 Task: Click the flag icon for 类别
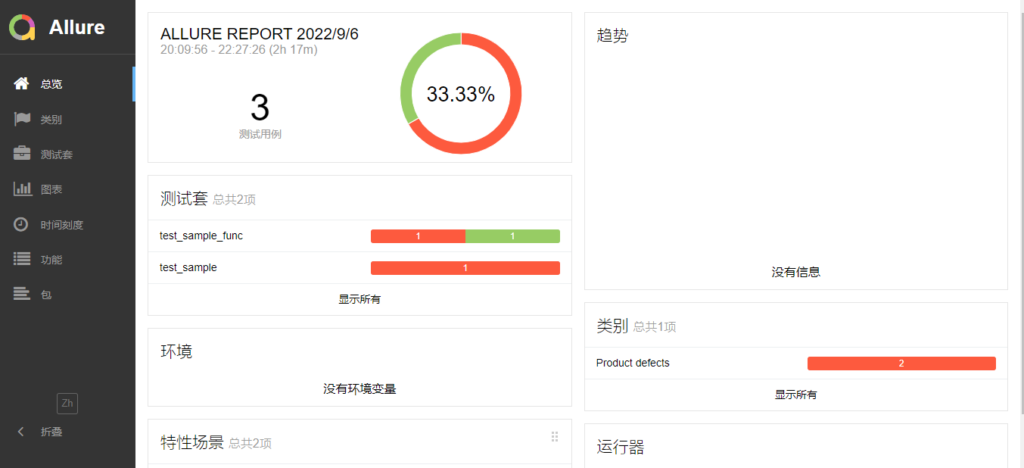pos(21,119)
